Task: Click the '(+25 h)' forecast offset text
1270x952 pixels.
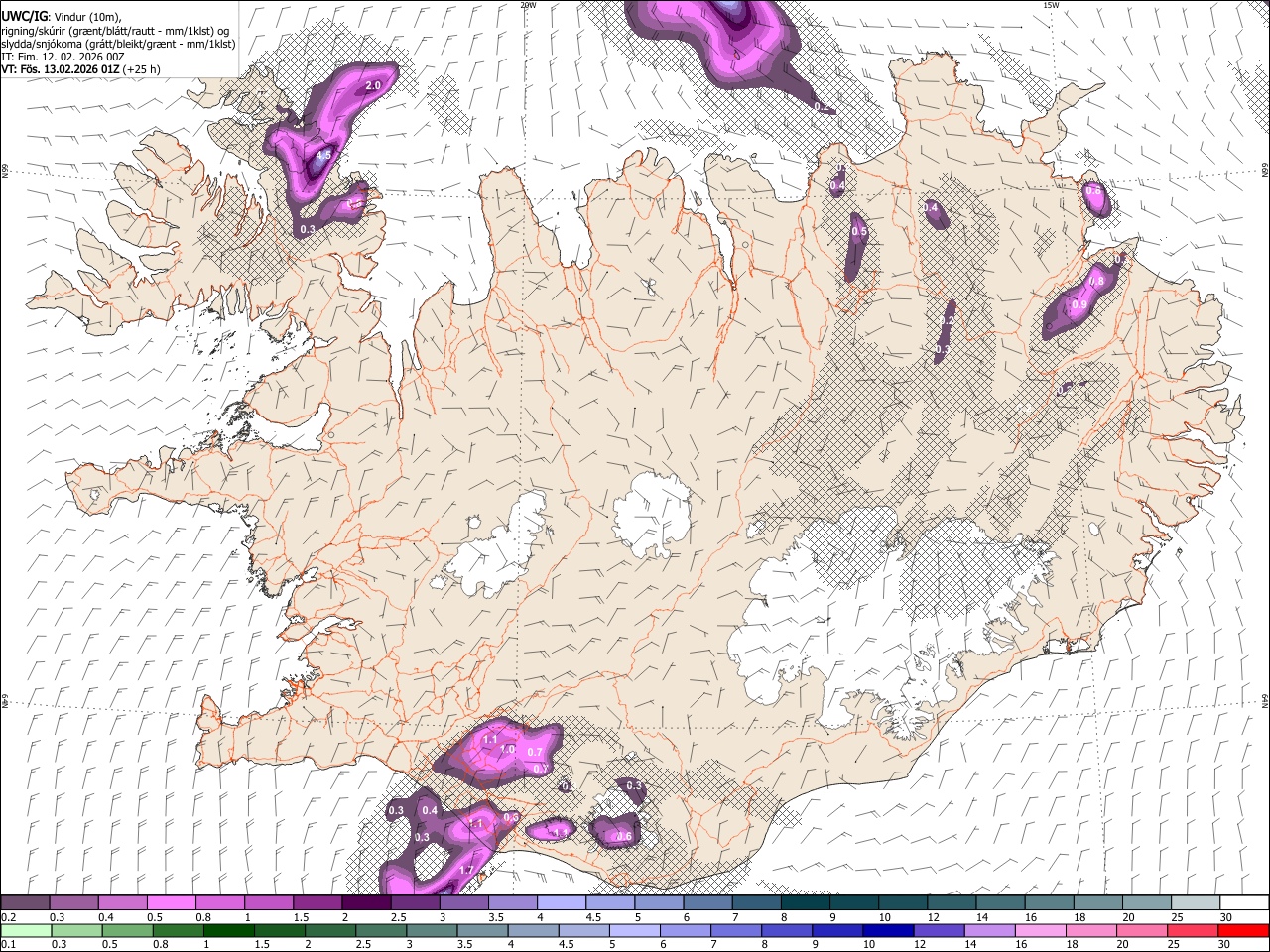Action: tap(142, 69)
